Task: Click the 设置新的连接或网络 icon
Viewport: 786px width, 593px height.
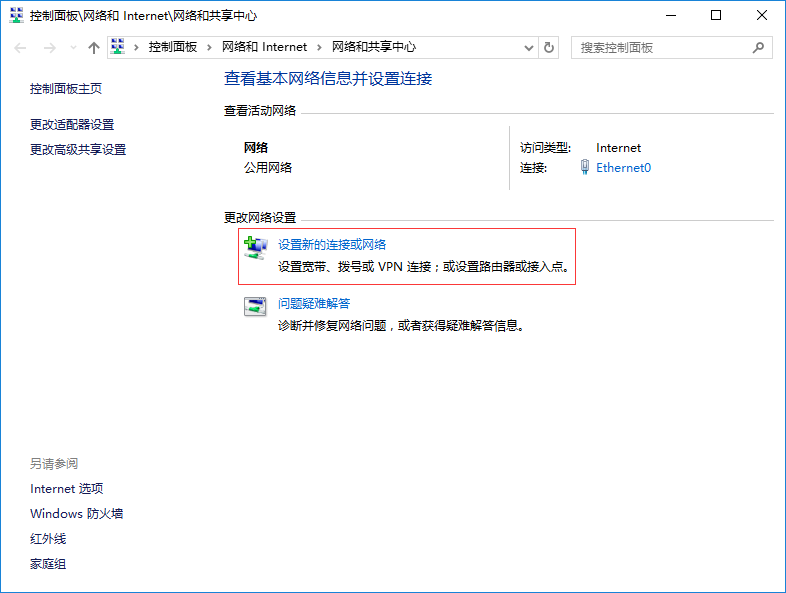Action: (256, 246)
